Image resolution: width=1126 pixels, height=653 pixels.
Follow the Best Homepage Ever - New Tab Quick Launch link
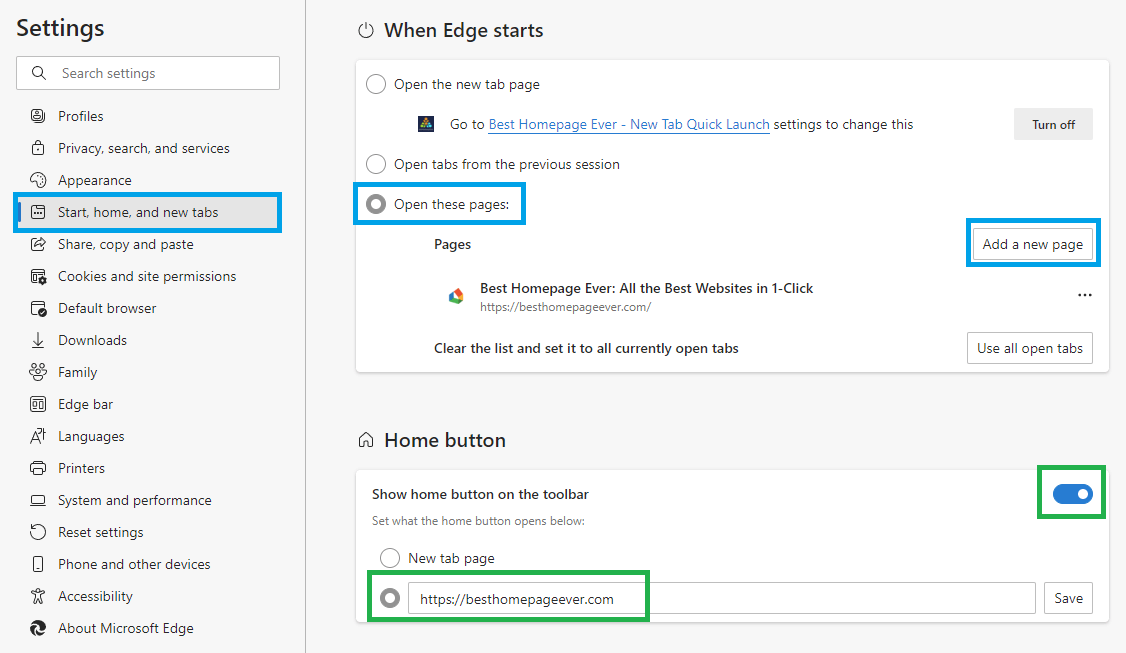(x=628, y=124)
